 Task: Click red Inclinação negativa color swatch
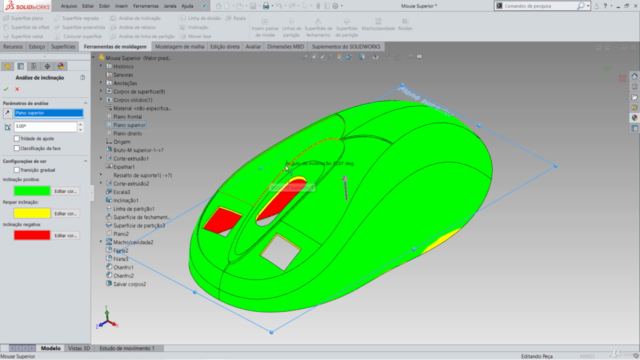click(x=32, y=236)
